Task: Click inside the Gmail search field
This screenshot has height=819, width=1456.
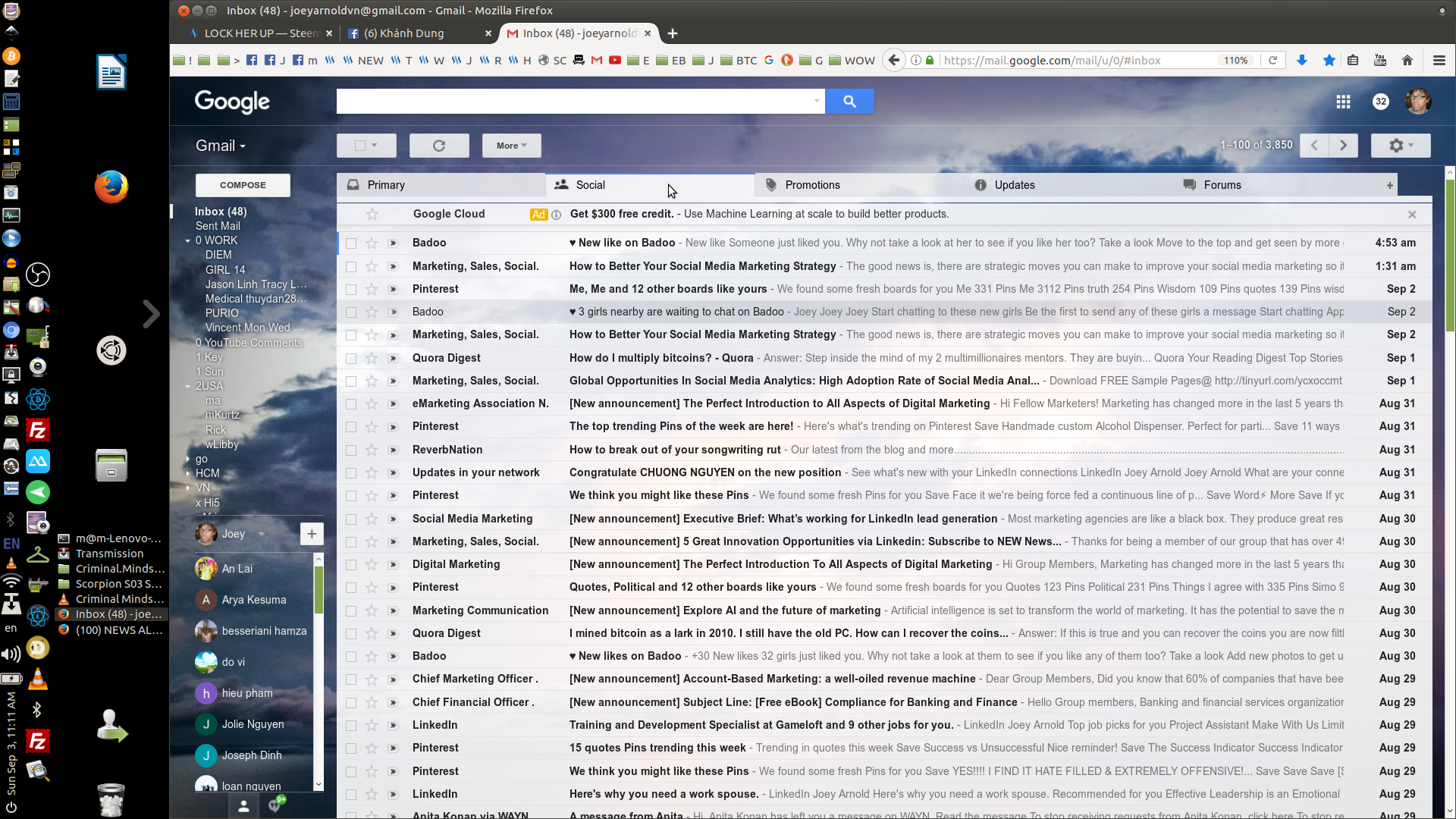Action: [x=574, y=101]
